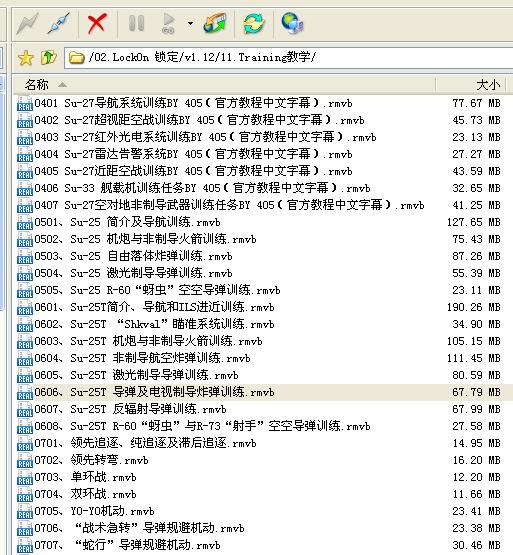Click the folder icon in the path bar
The image size is (513, 555).
(x=76, y=57)
